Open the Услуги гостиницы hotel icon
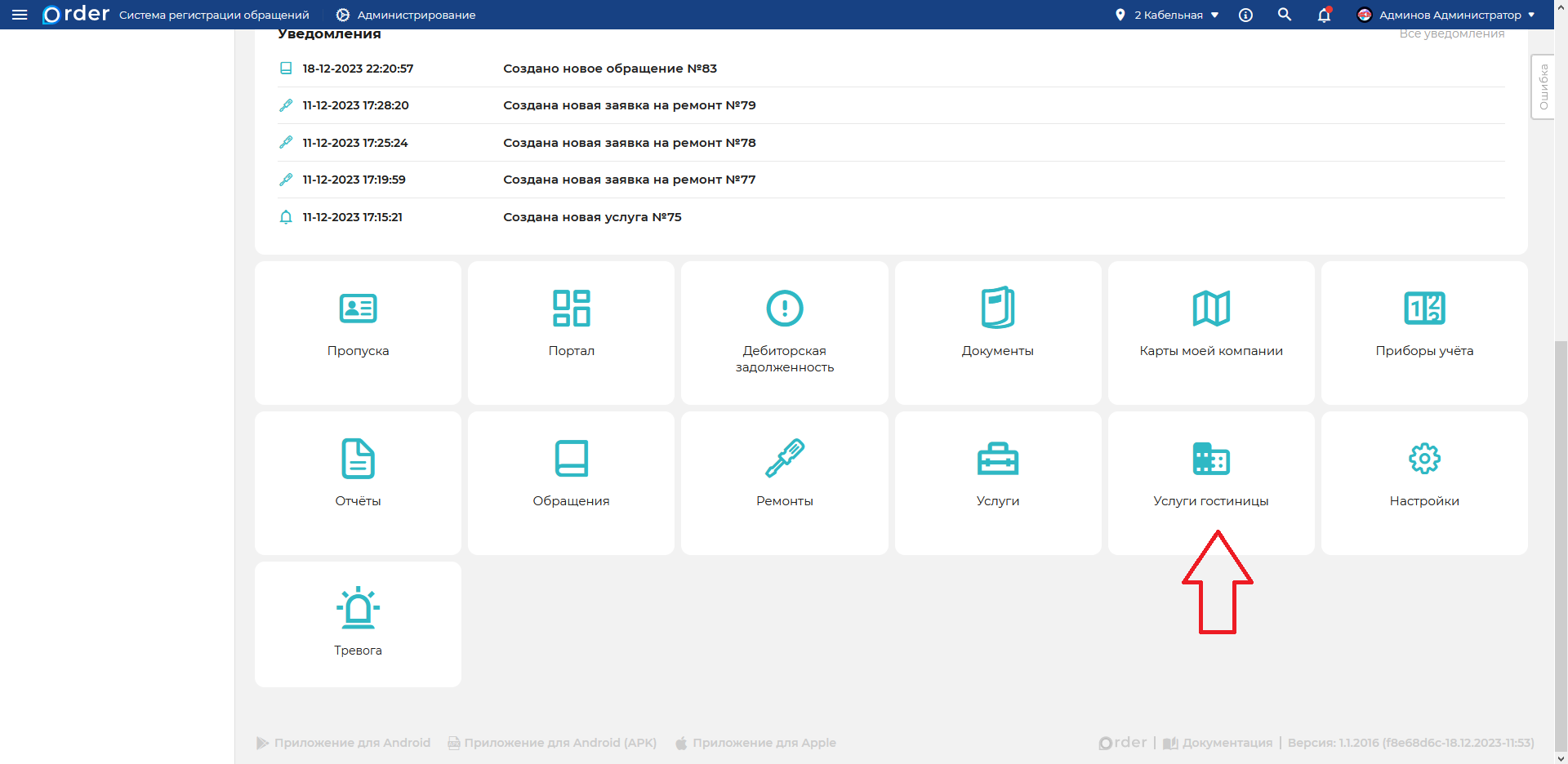Viewport: 1568px width, 764px height. pyautogui.click(x=1210, y=458)
